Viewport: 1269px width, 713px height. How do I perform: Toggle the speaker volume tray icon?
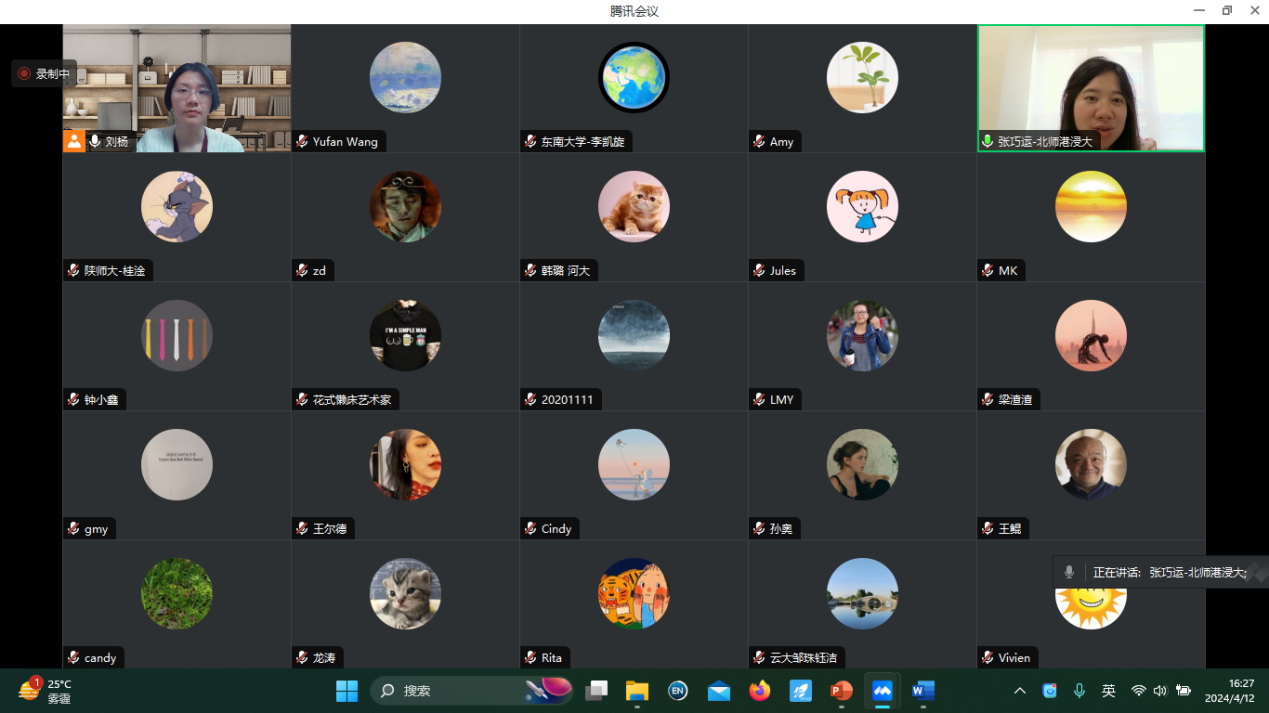pyautogui.click(x=1160, y=691)
